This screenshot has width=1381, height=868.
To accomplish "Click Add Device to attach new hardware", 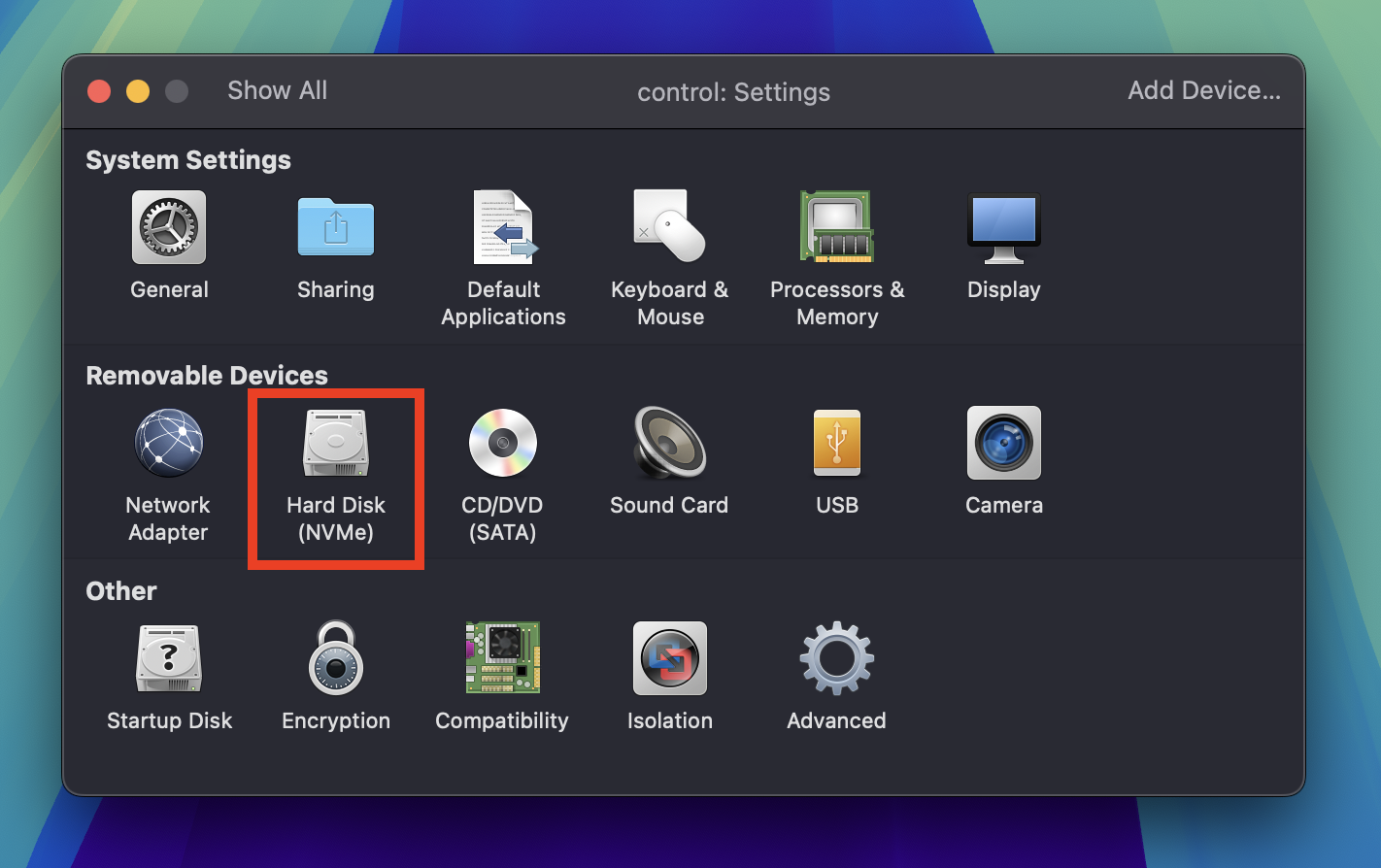I will (1204, 90).
